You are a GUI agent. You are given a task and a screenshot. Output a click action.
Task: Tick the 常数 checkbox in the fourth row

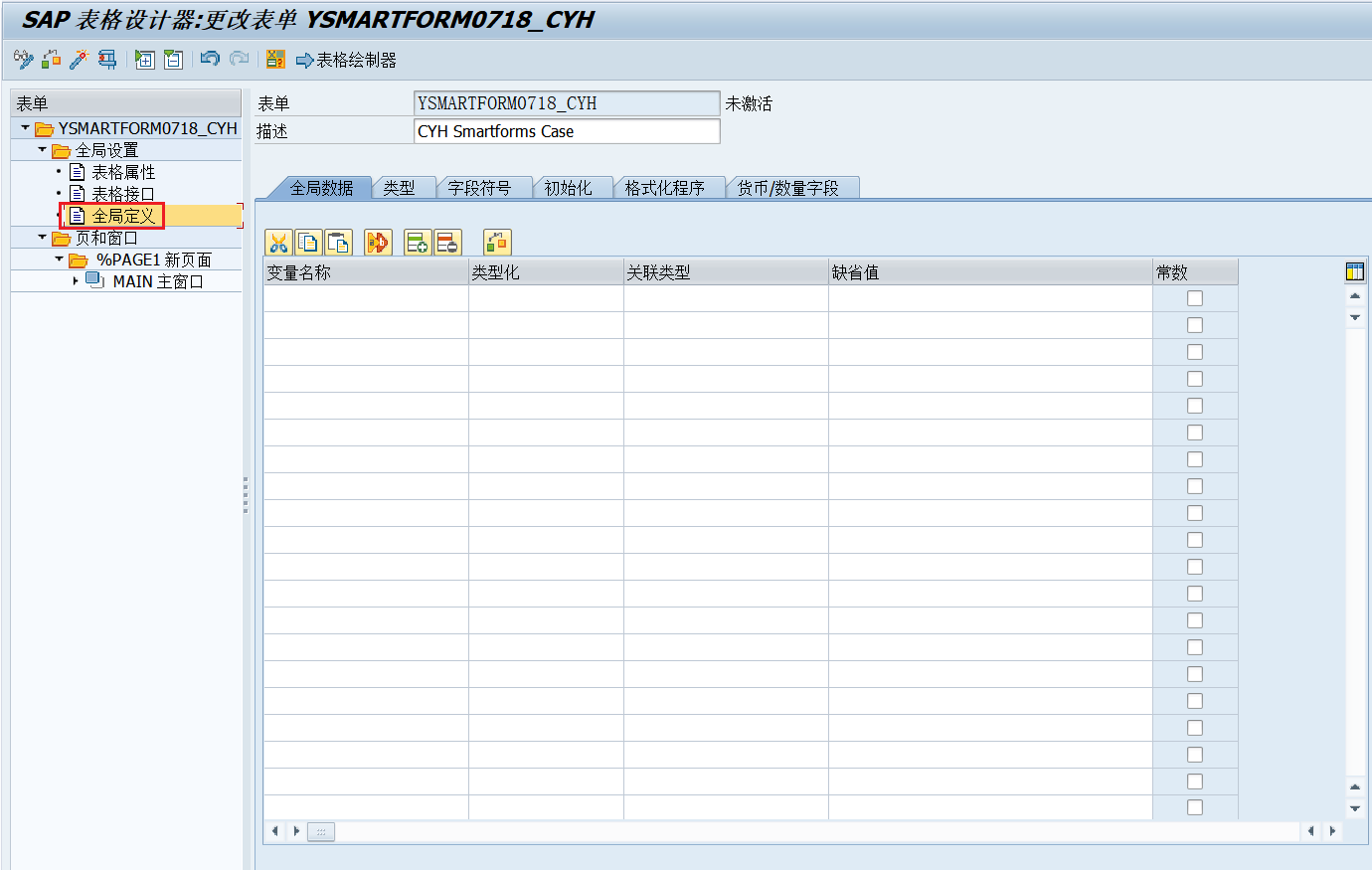pos(1195,379)
